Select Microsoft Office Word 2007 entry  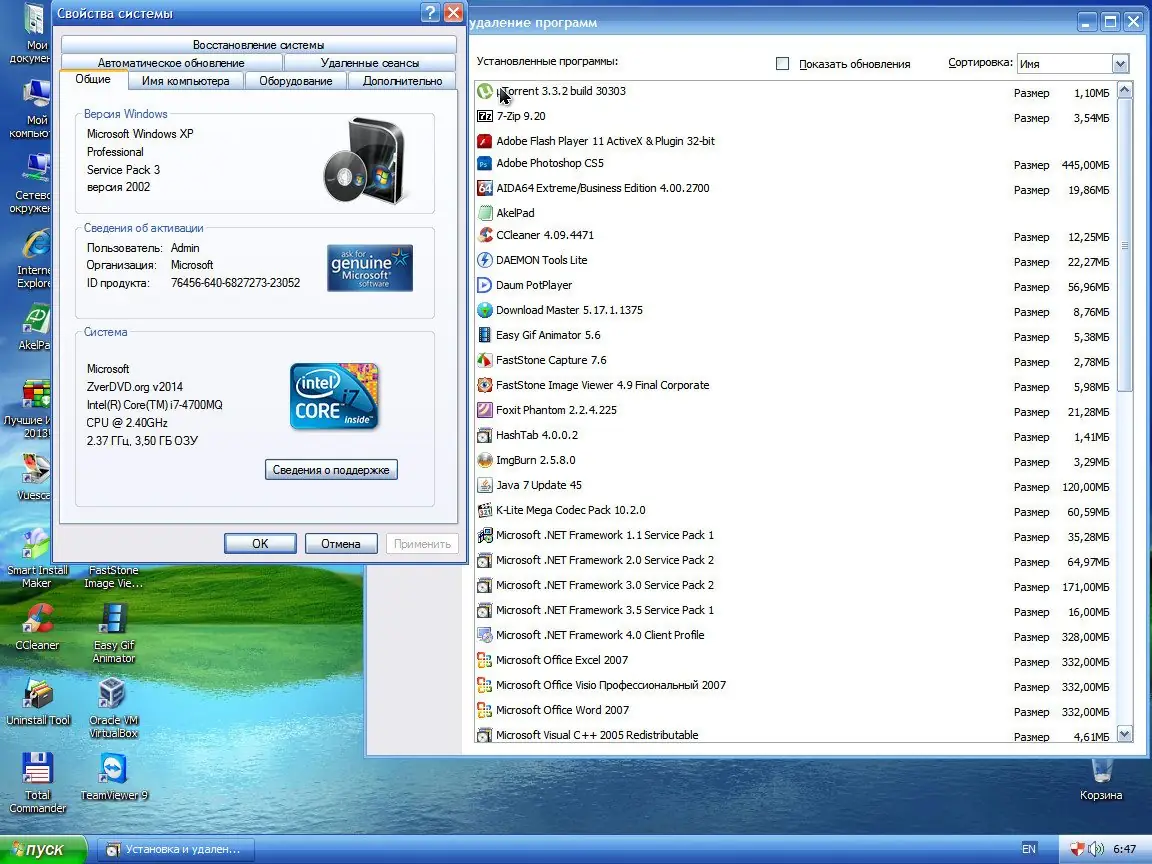point(794,710)
